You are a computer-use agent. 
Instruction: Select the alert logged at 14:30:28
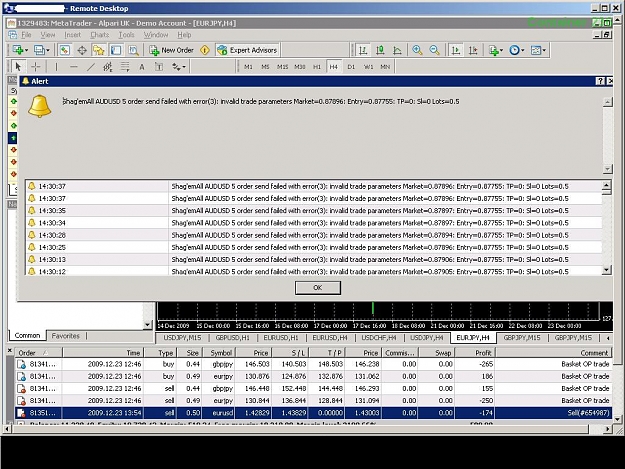point(314,235)
